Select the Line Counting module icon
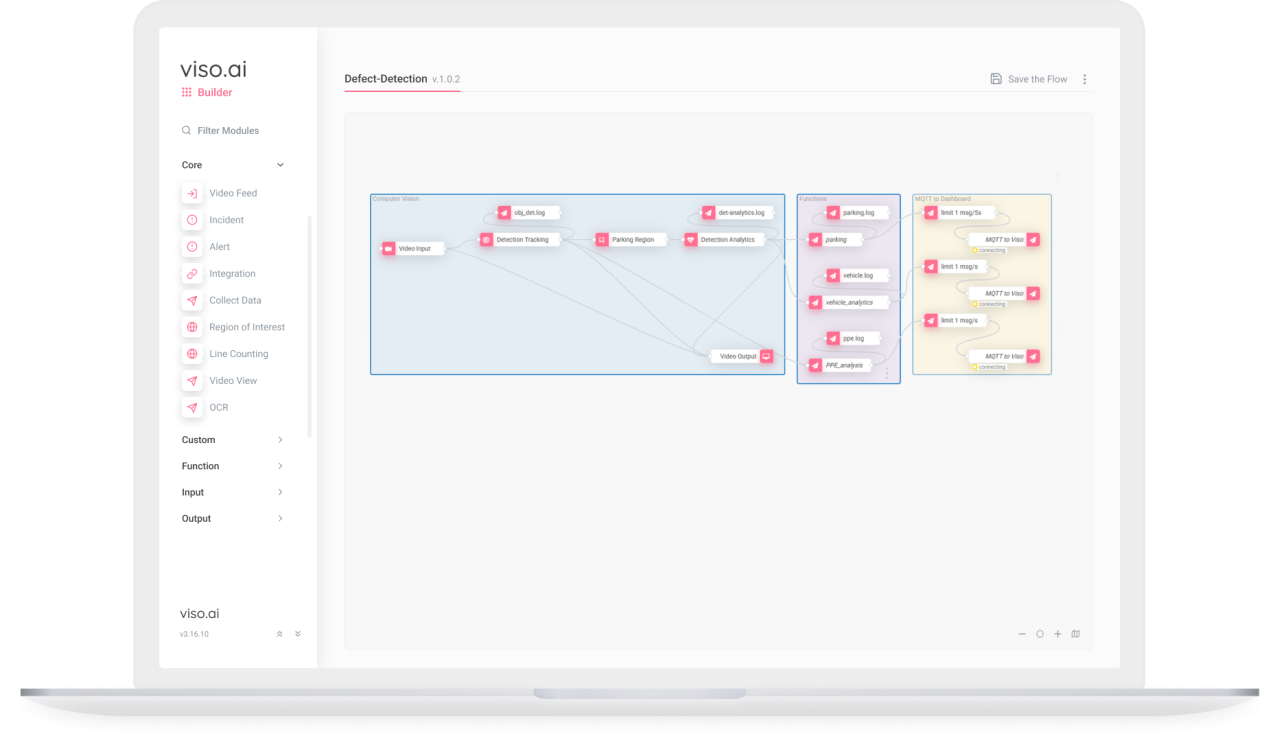 pyautogui.click(x=192, y=354)
